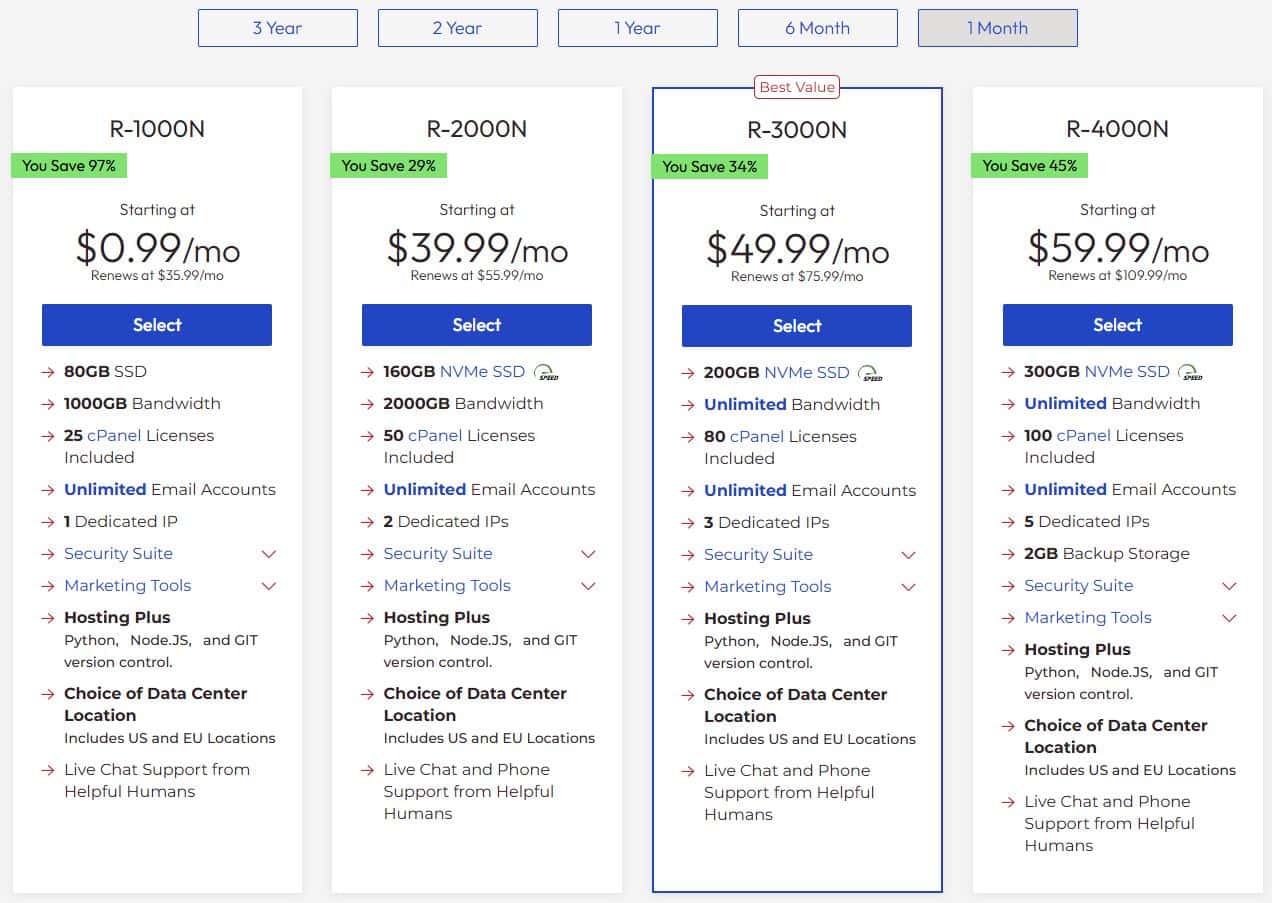Select the R-3000N Best Value plan

797,326
